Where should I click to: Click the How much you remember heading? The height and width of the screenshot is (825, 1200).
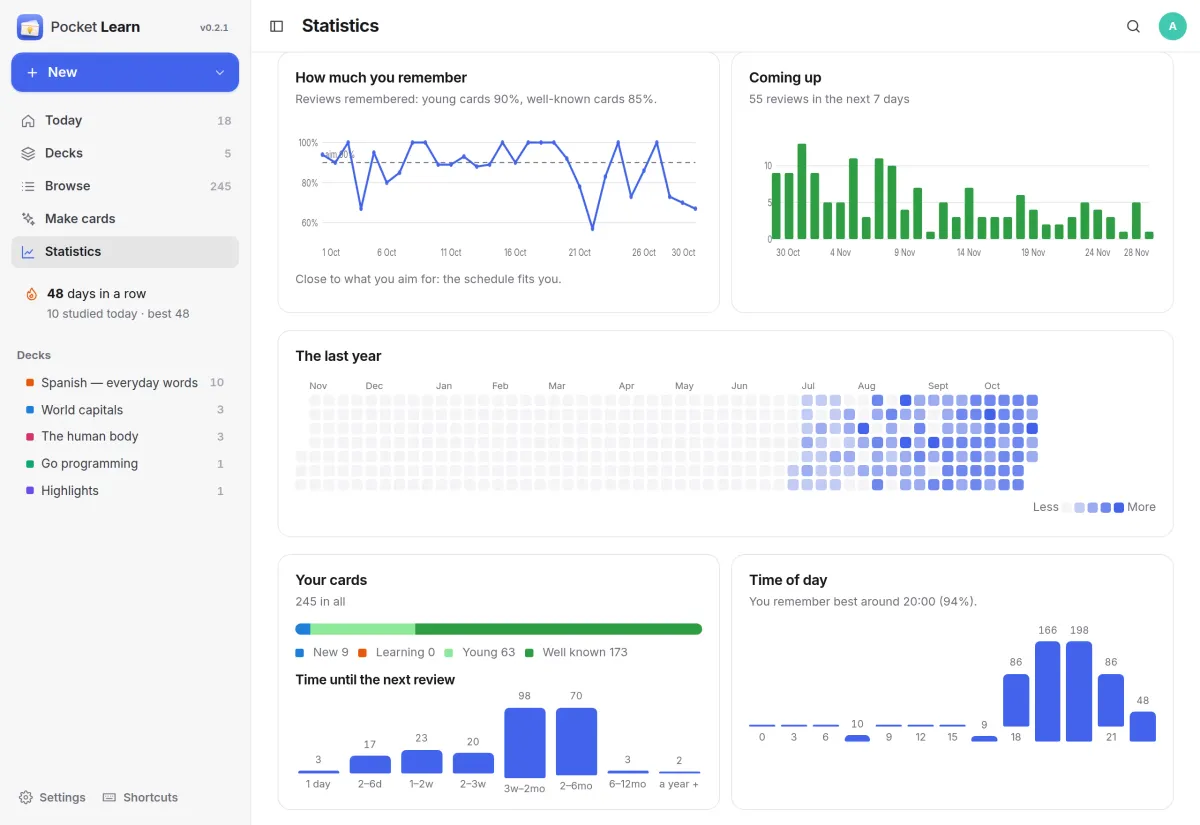click(381, 77)
